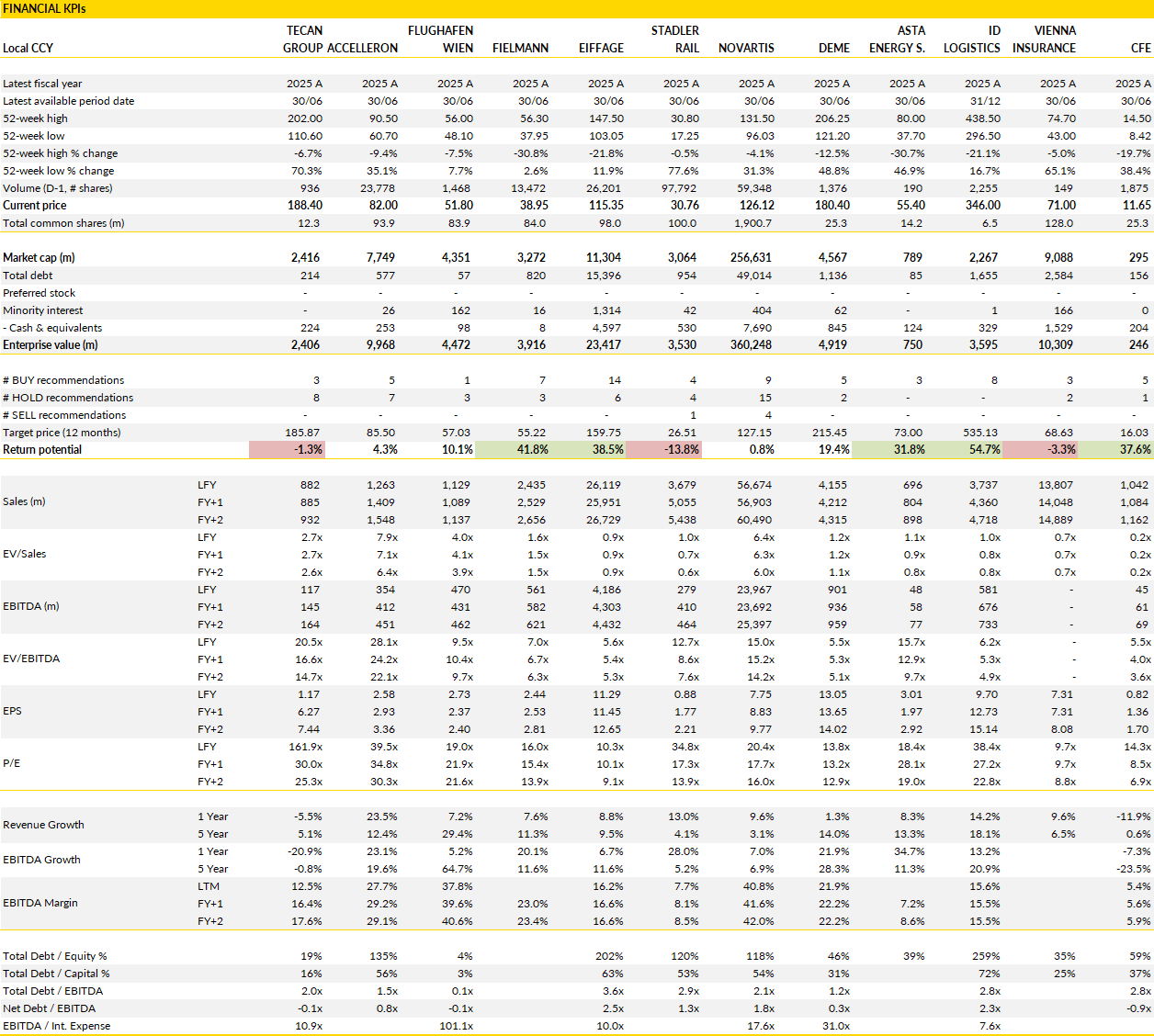
Task: Click the Revenue Growth row label
Action: (x=43, y=825)
